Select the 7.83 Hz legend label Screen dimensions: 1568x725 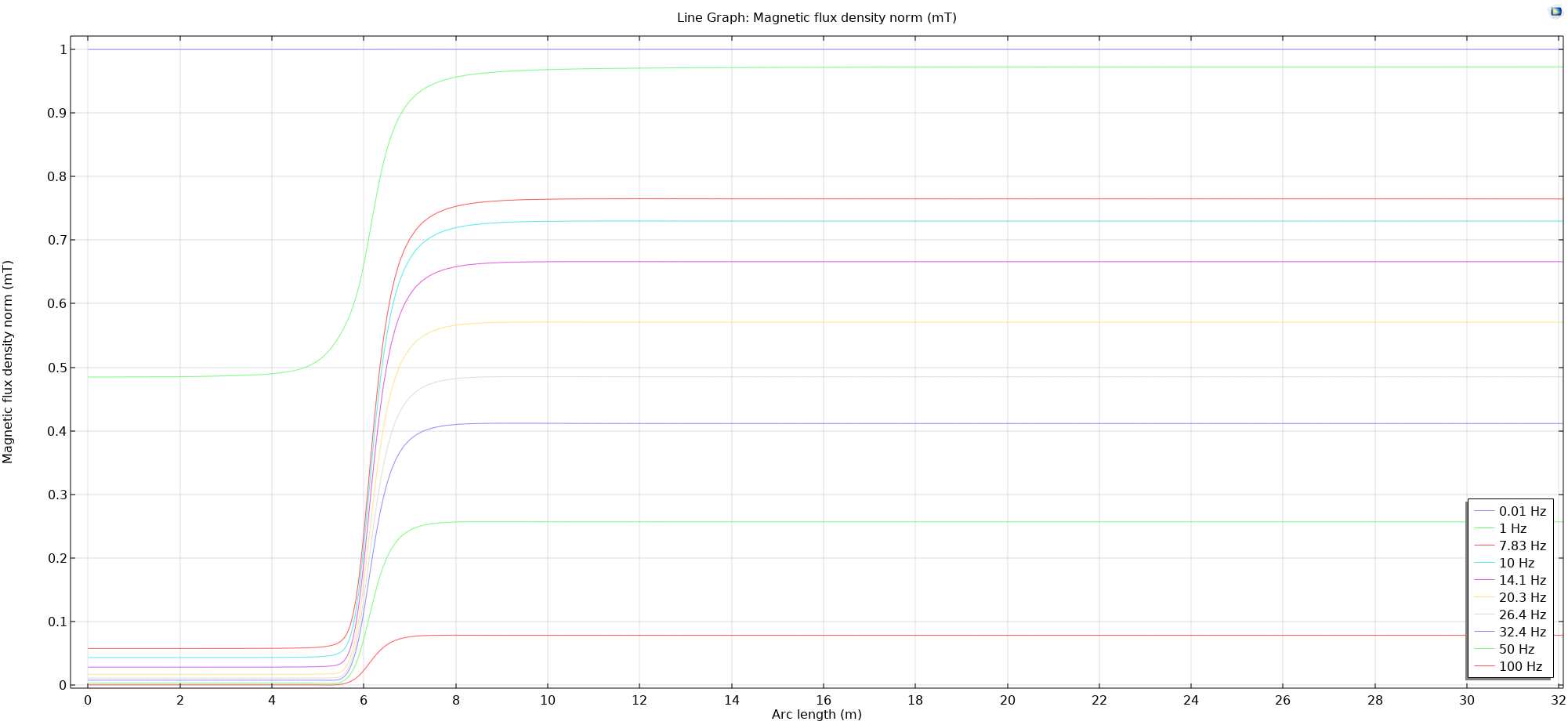(x=1522, y=546)
